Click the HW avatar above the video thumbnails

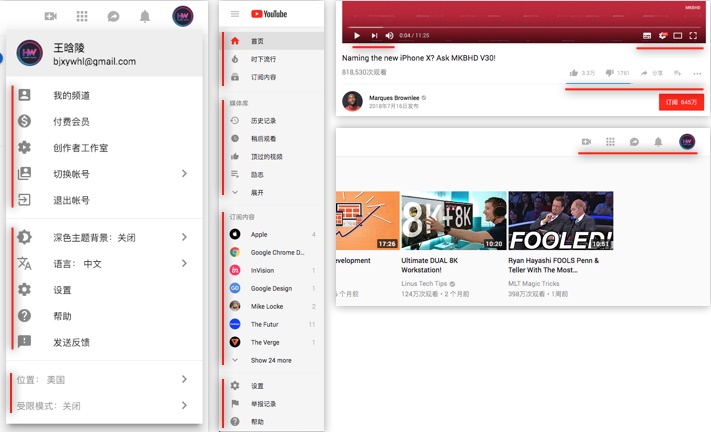tap(687, 142)
